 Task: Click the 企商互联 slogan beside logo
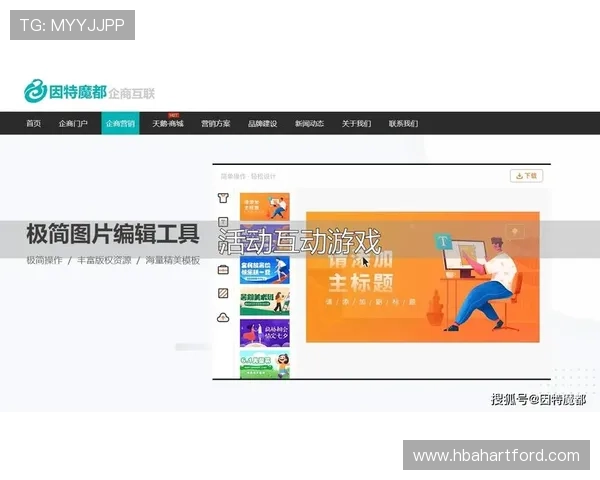pos(132,94)
